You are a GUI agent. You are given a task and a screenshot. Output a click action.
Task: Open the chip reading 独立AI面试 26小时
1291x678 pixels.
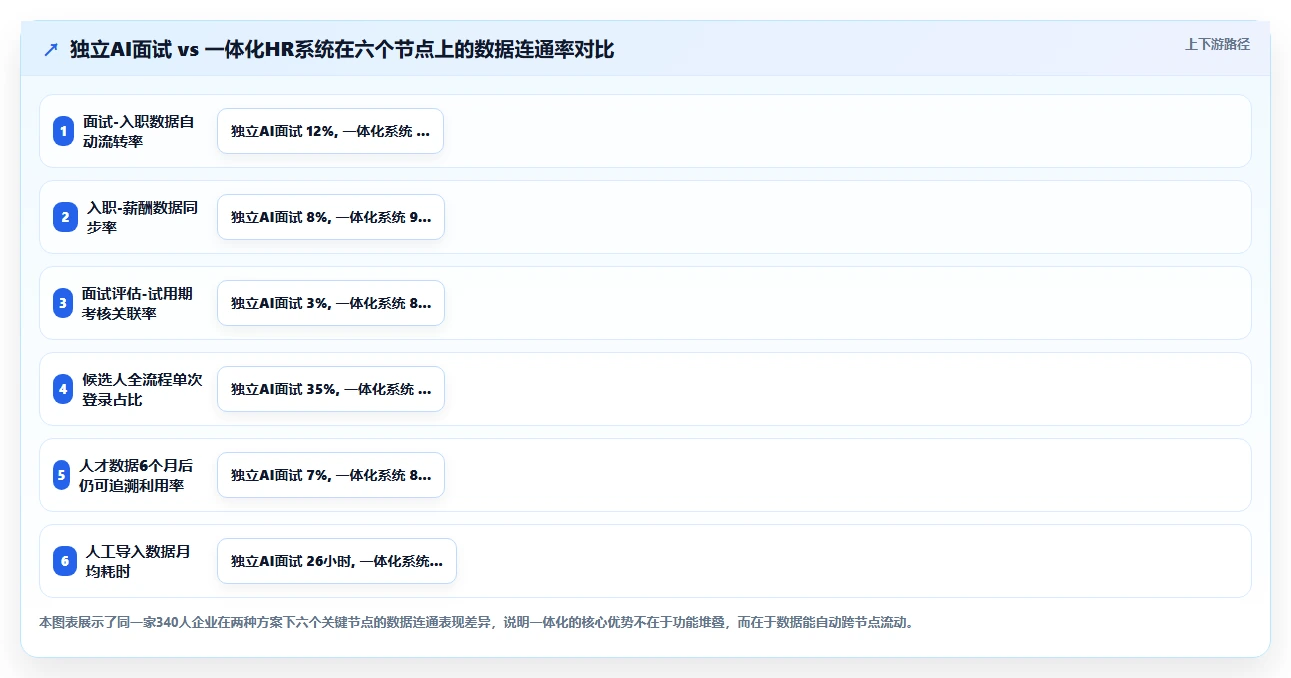point(337,561)
